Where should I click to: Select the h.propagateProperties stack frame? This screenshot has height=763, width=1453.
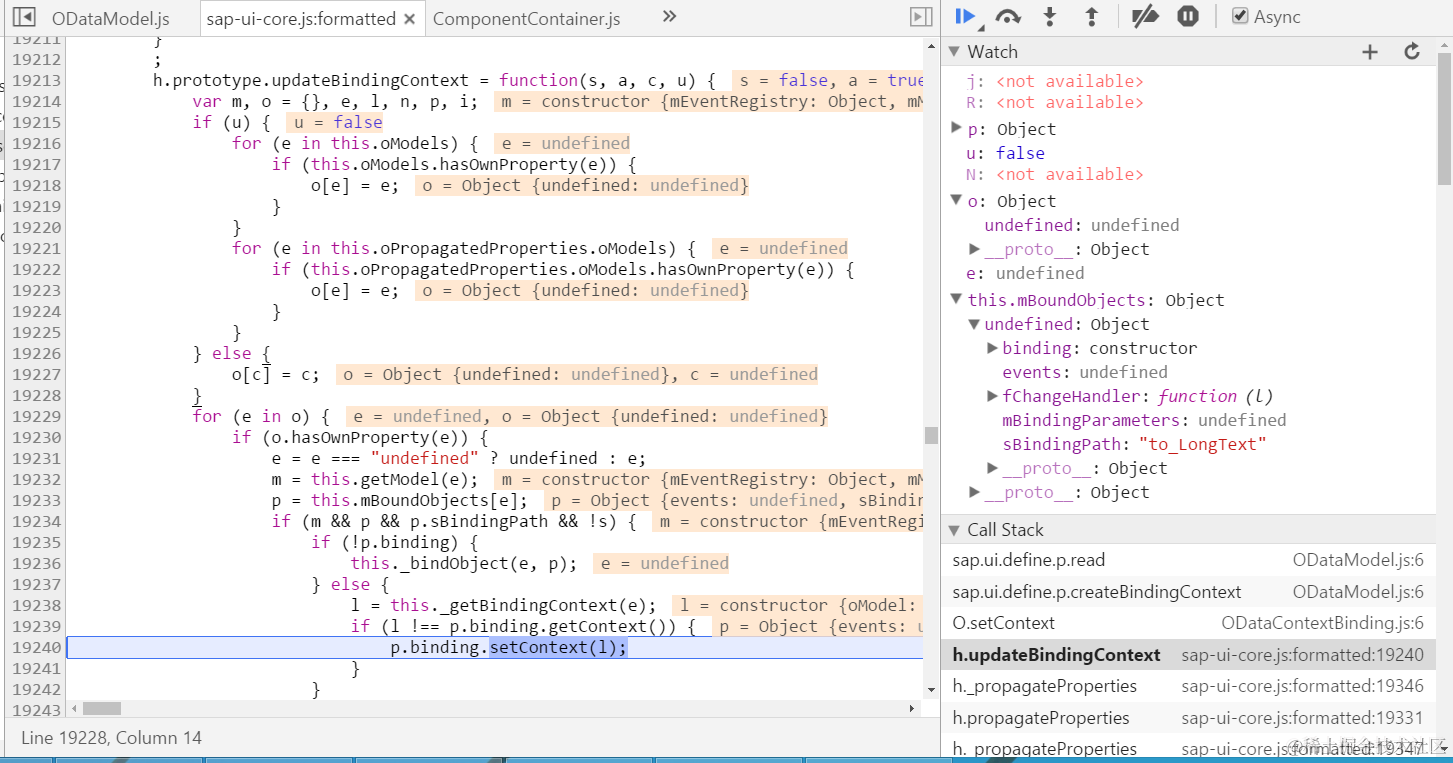[1188, 718]
